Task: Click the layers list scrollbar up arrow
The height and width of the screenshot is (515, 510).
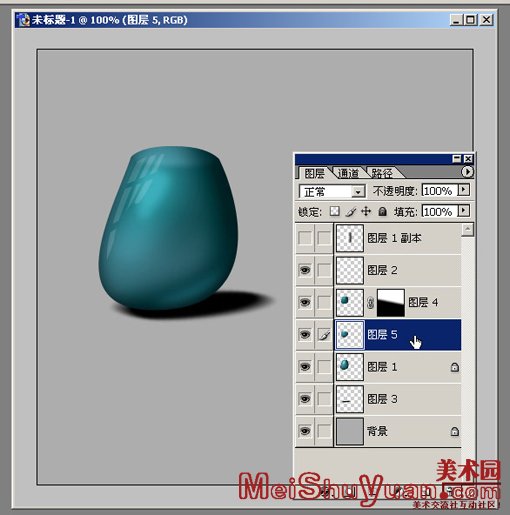Action: [467, 229]
